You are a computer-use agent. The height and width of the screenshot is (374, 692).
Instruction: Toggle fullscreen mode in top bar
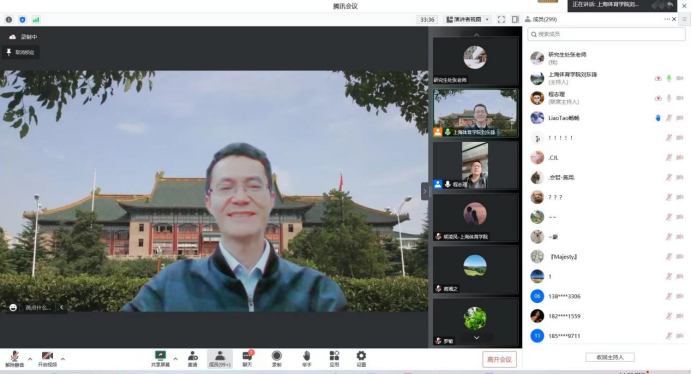501,19
